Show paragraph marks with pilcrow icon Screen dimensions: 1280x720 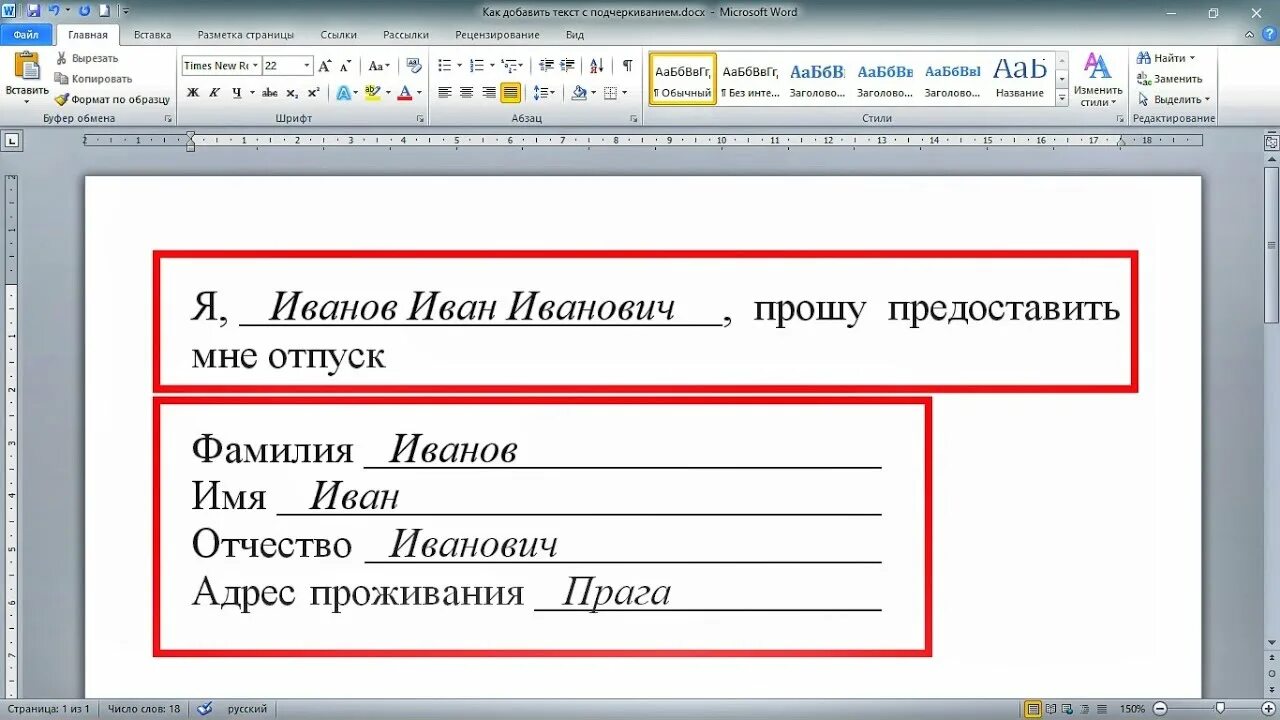tap(627, 66)
